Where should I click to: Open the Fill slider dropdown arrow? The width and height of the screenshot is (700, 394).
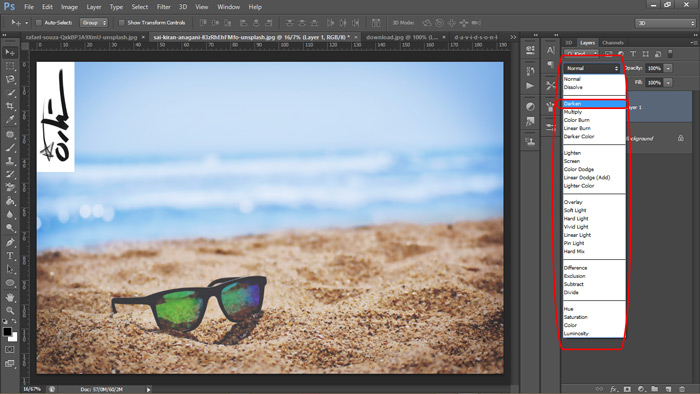668,83
